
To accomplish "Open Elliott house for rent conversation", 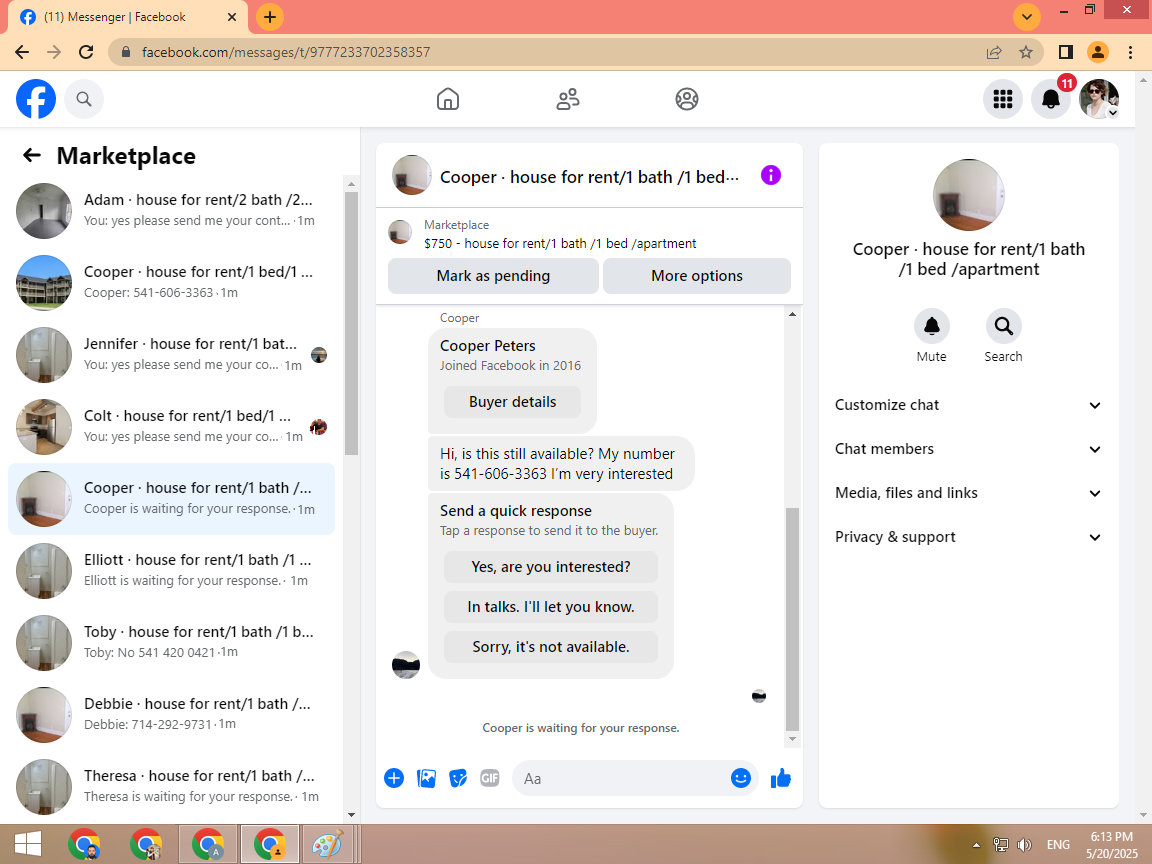I will coord(171,571).
